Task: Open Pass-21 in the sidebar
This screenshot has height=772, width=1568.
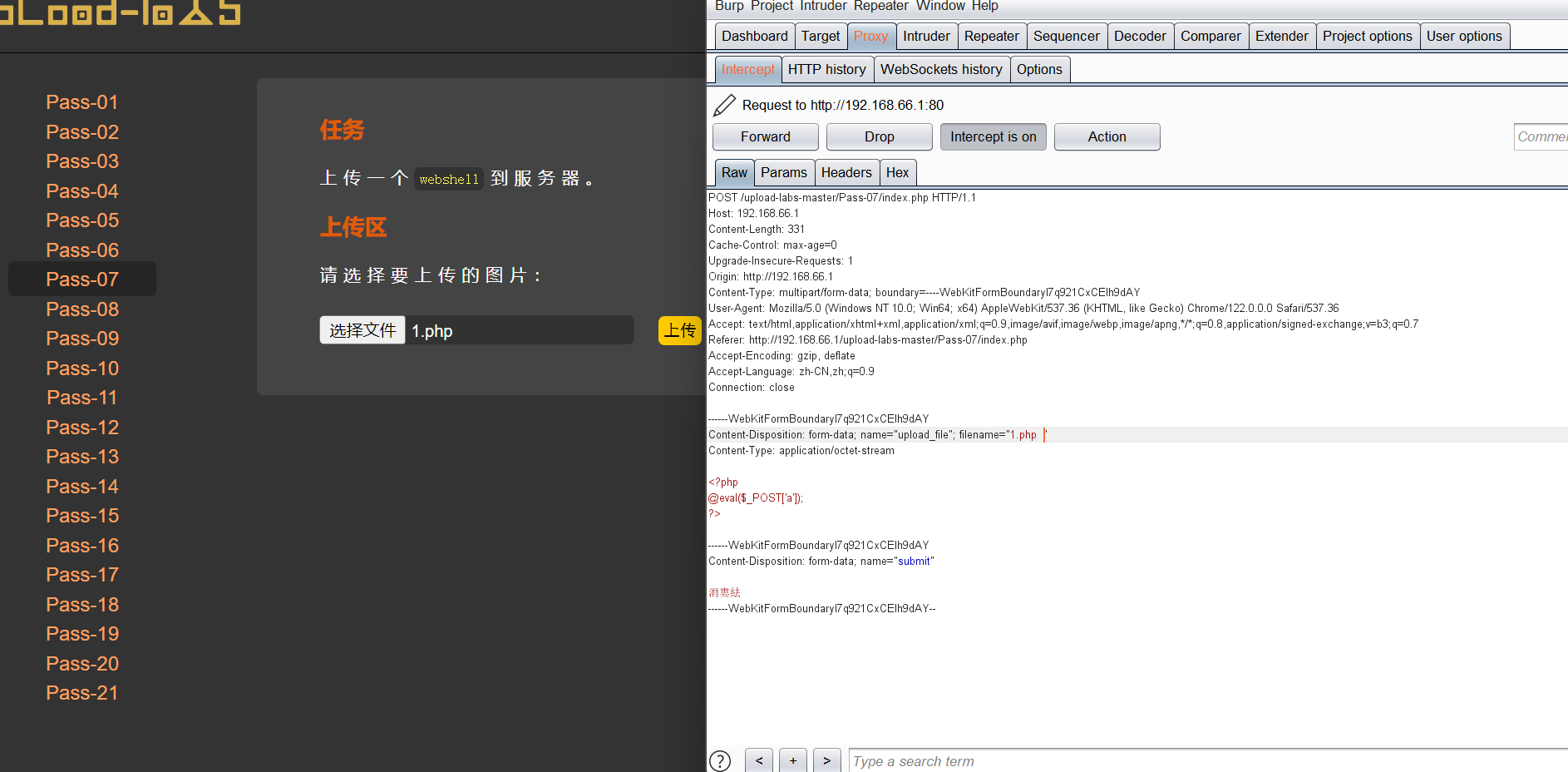Action: pos(82,693)
